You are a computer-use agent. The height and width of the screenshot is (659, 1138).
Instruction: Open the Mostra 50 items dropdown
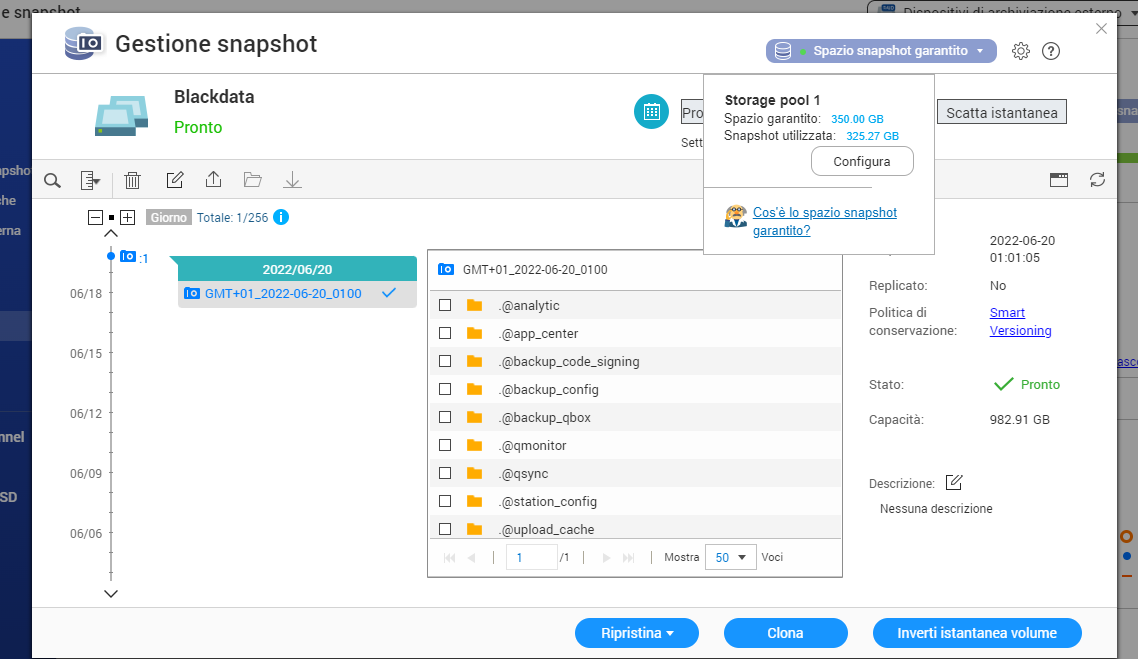(730, 557)
